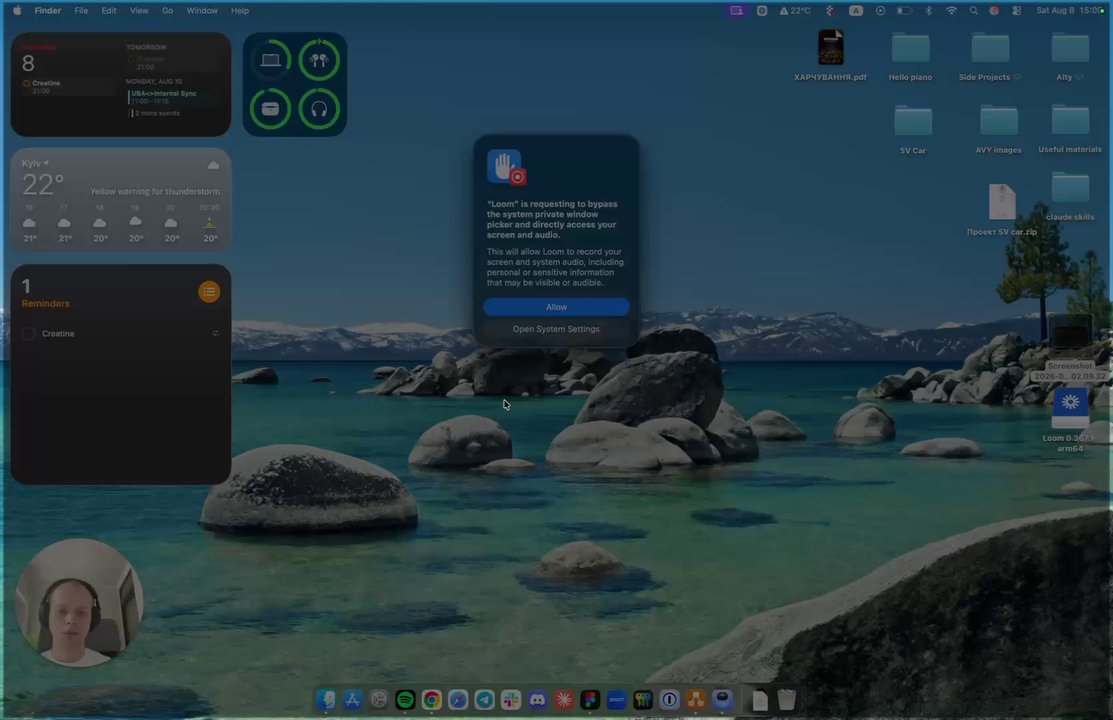Open Telegram from the Dock
Screen dimensions: 1113x720
coord(484,700)
